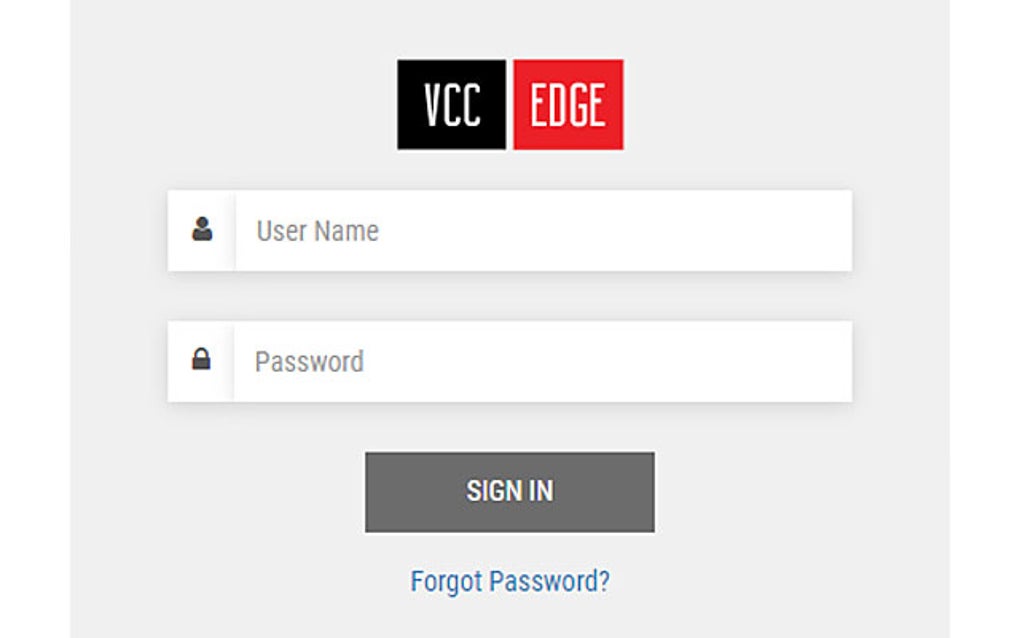This screenshot has height=638, width=1020.
Task: Focus the Password input field
Action: (x=542, y=361)
